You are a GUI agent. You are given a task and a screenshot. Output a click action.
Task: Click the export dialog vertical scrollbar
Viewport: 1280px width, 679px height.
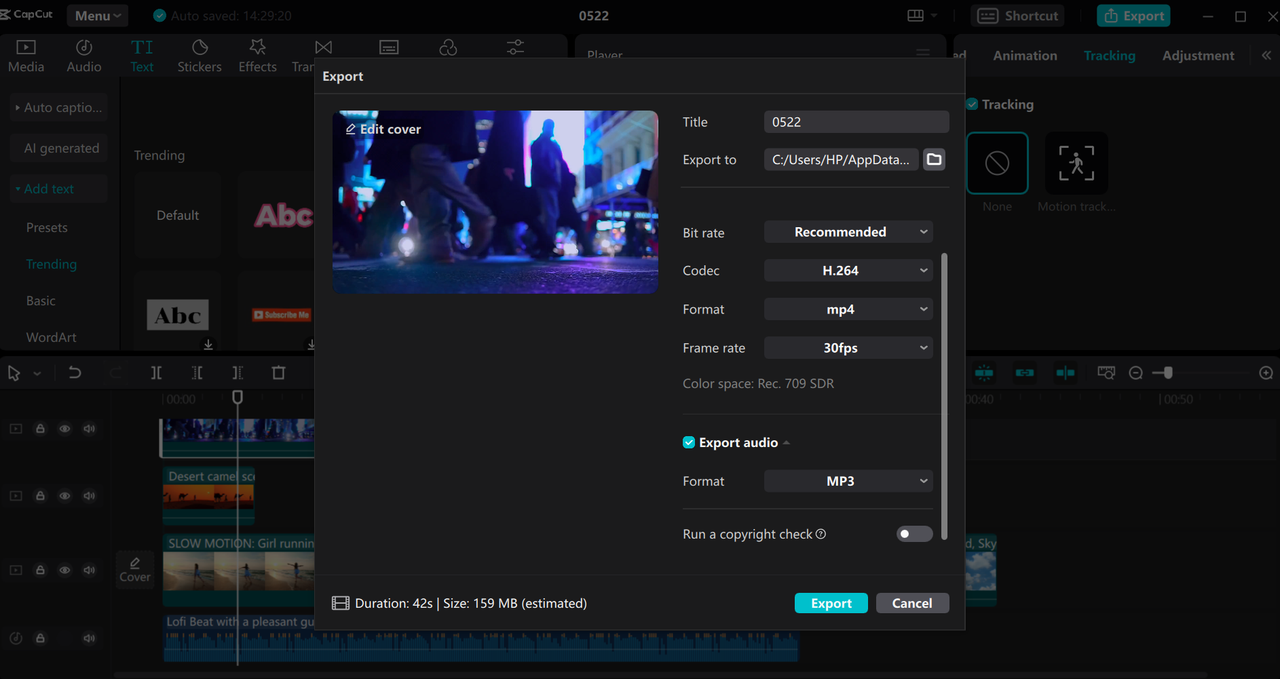tap(945, 396)
